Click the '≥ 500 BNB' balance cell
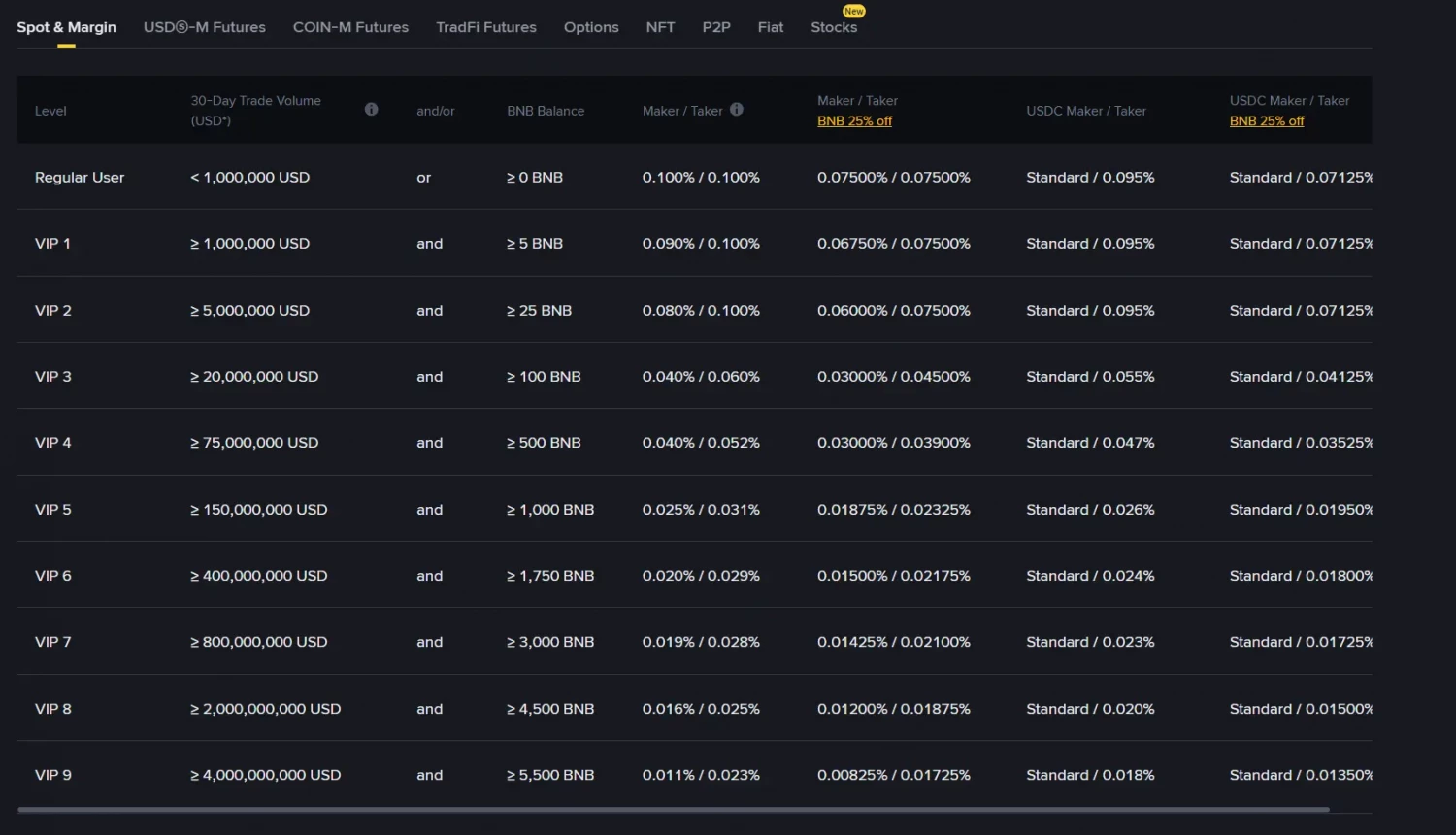This screenshot has height=835, width=1456. (544, 443)
